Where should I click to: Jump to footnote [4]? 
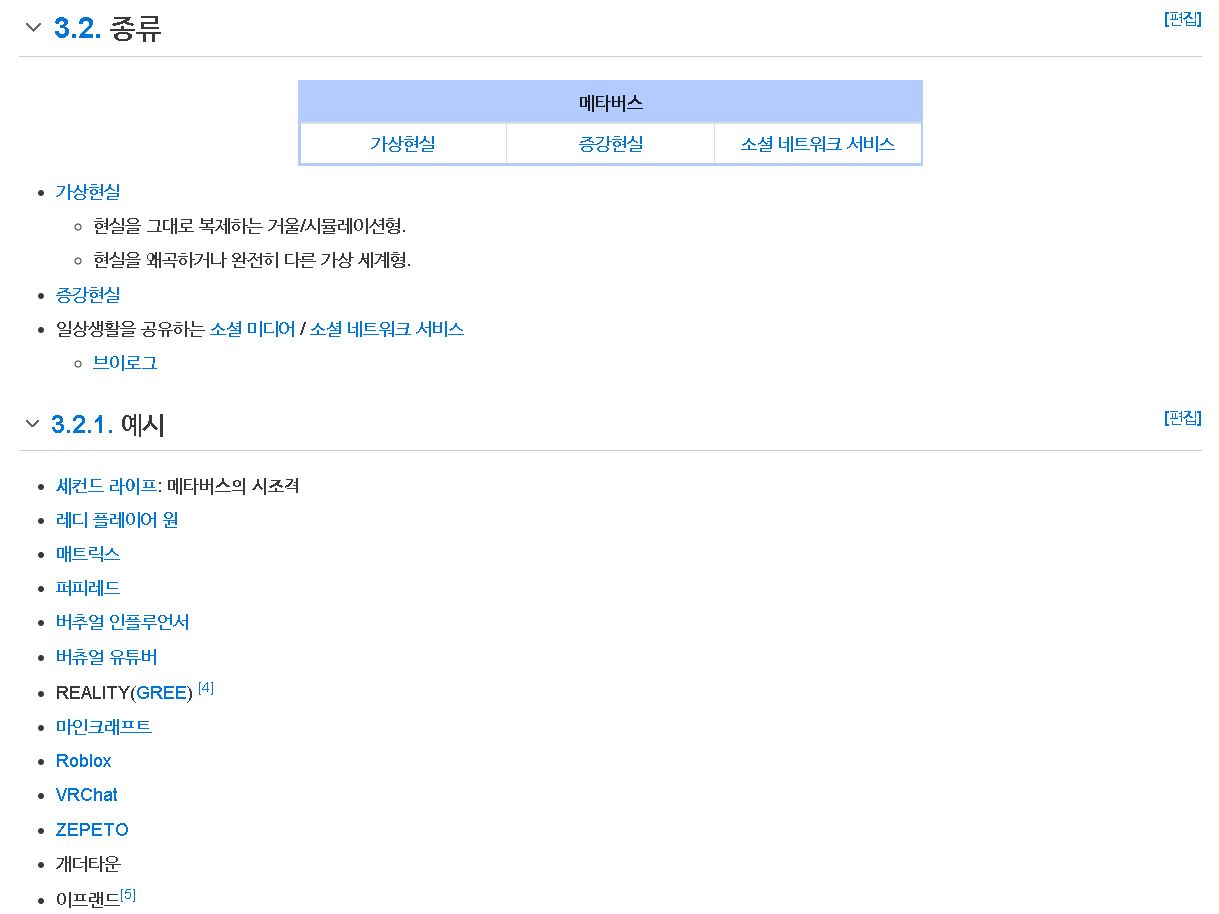pos(206,688)
